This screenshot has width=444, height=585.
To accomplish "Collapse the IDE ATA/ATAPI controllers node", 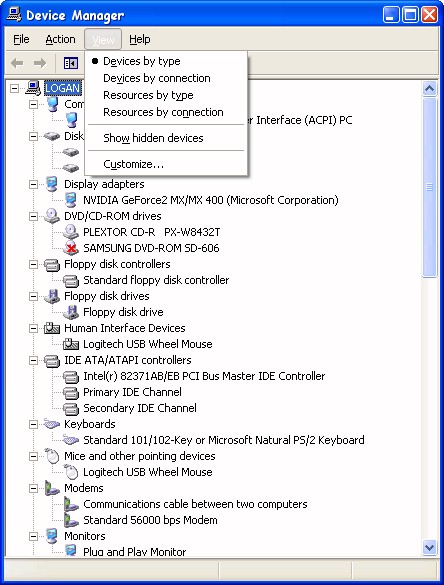I will click(x=34, y=360).
